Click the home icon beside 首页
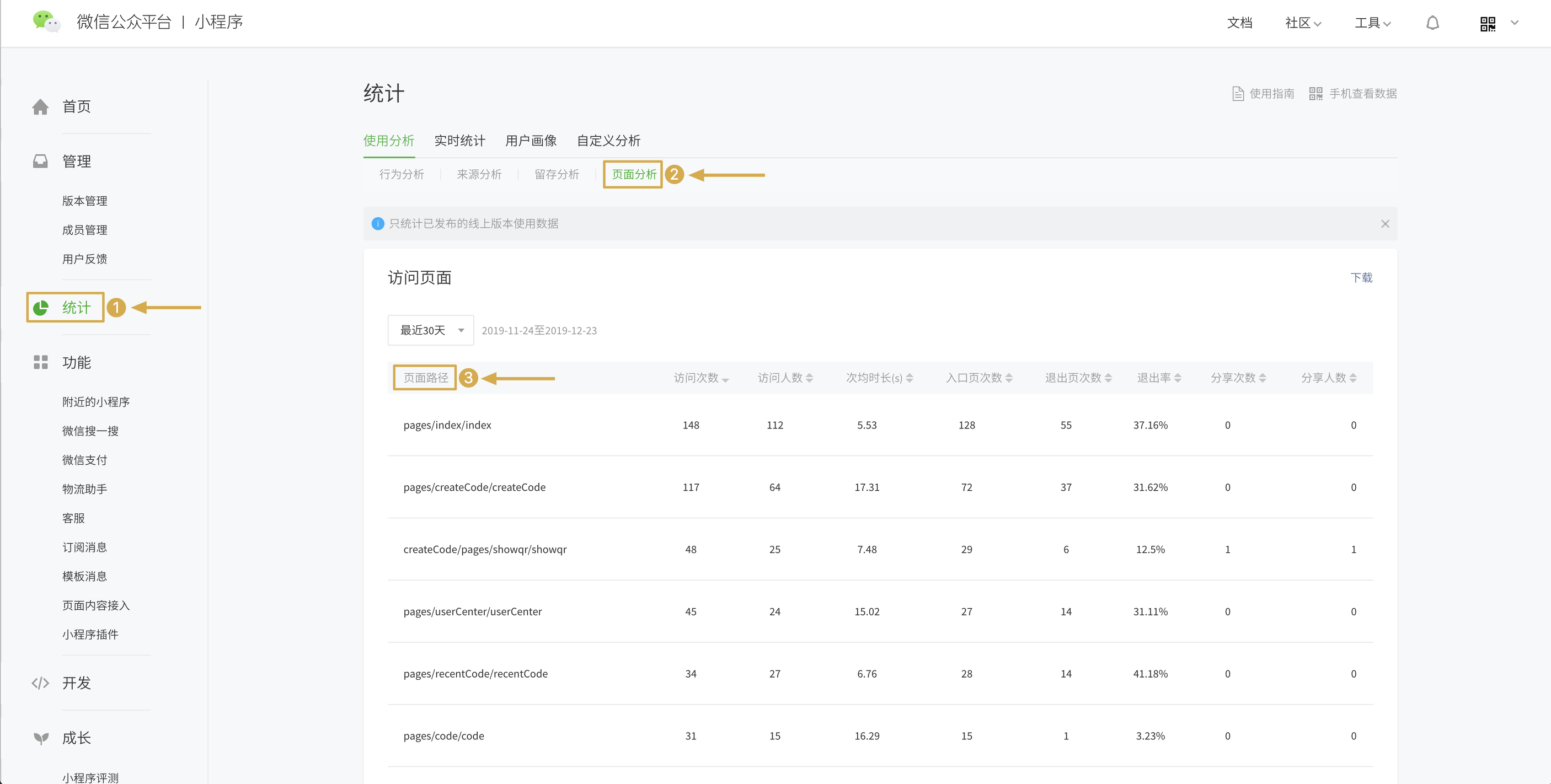 tap(40, 106)
